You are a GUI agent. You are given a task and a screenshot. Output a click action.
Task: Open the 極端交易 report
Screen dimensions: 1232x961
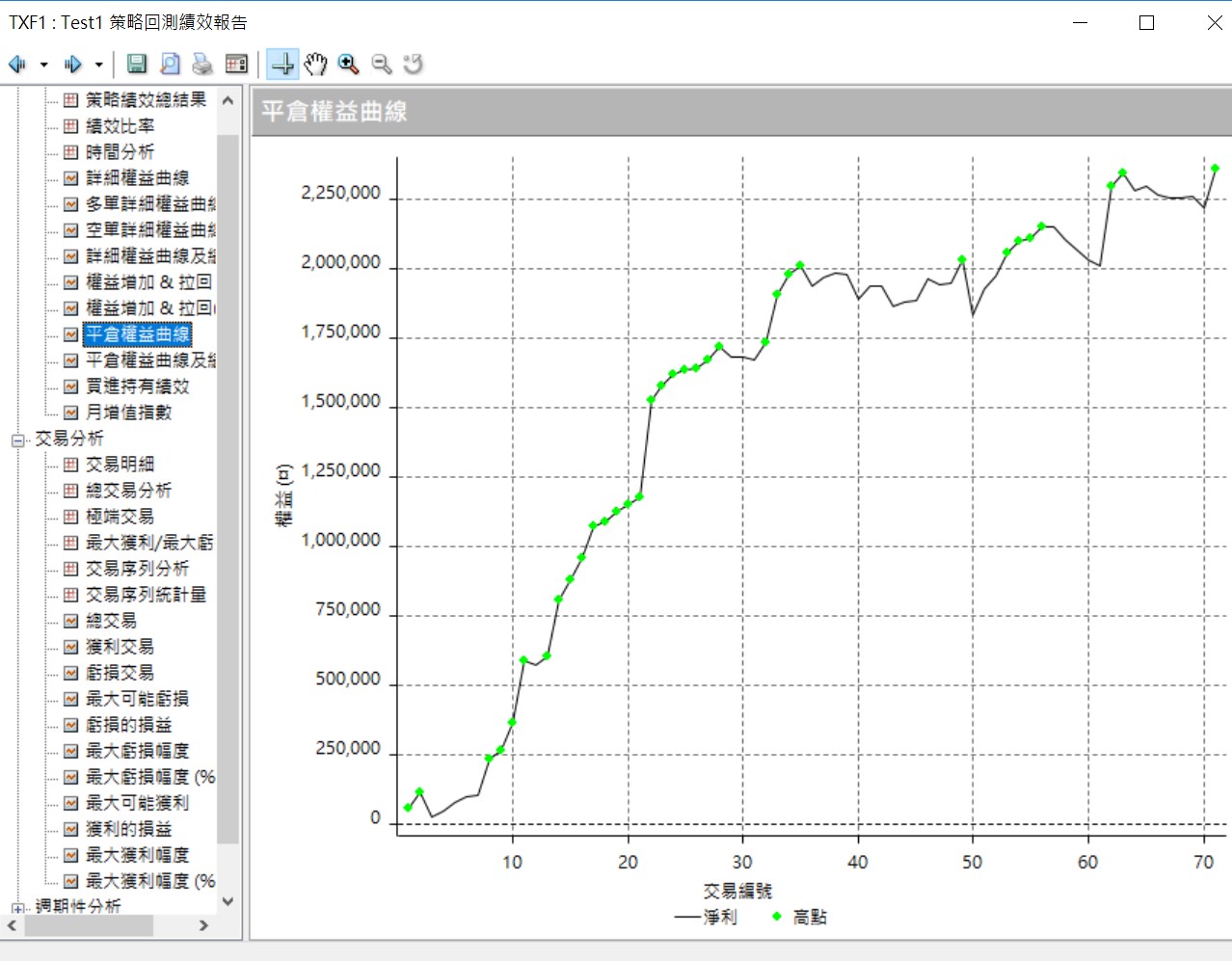(x=120, y=516)
